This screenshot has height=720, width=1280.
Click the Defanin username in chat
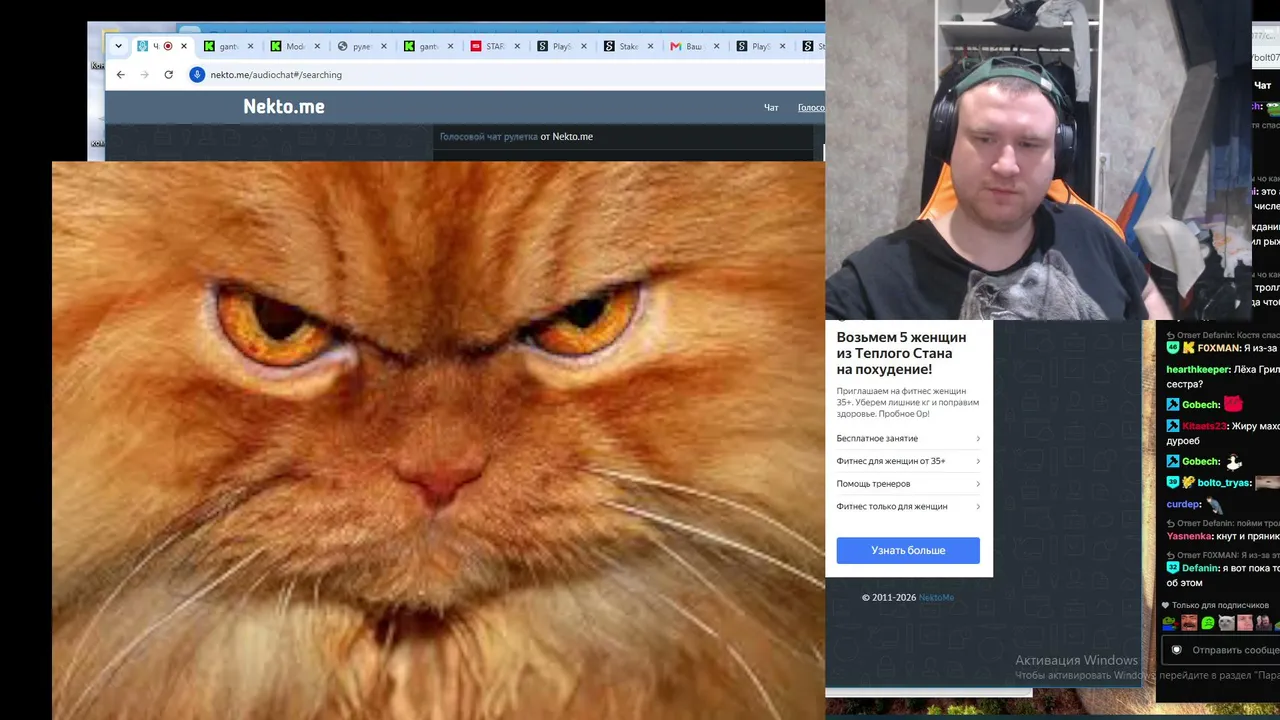(1201, 568)
